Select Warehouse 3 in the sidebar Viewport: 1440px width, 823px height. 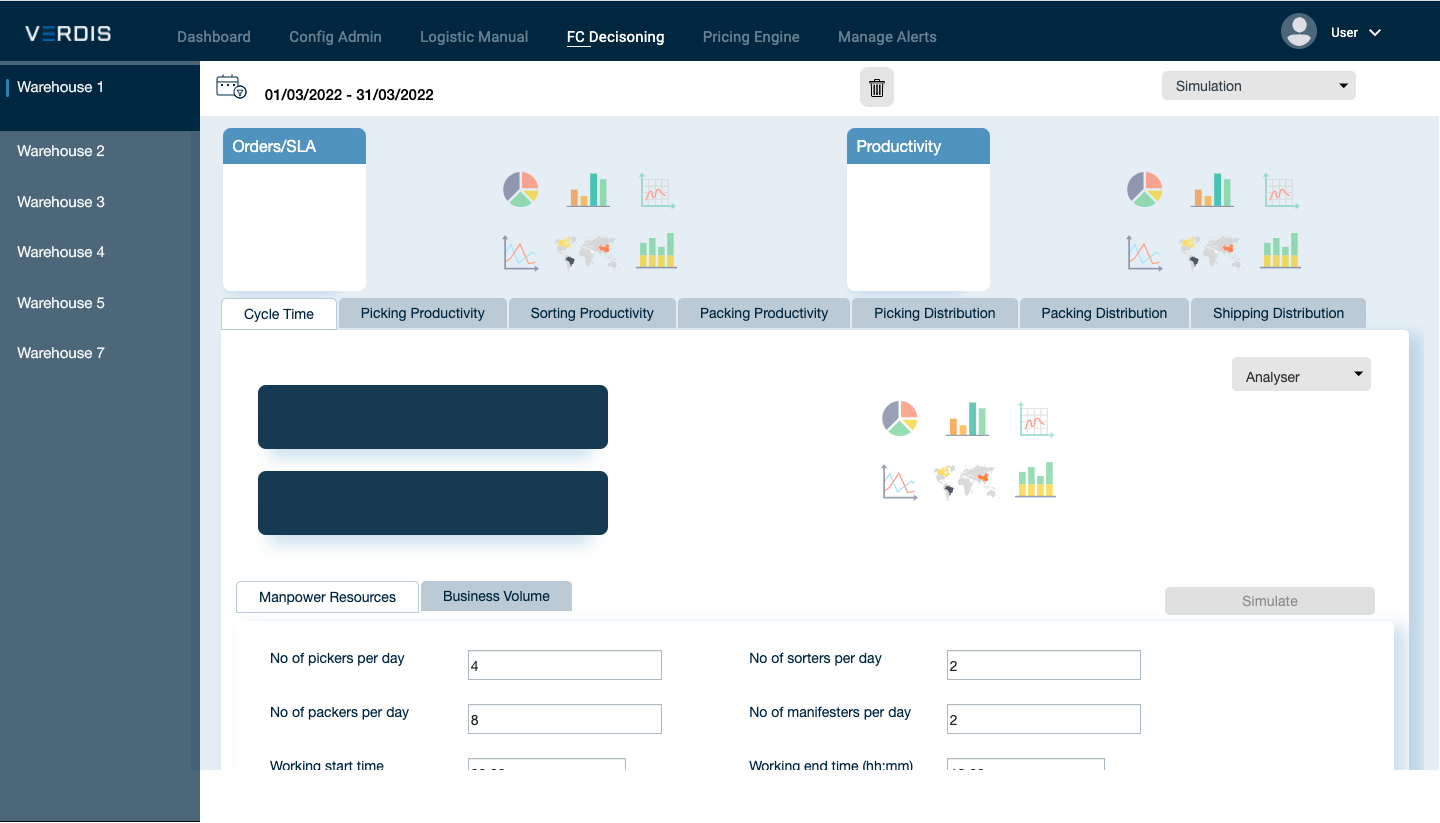tap(61, 202)
